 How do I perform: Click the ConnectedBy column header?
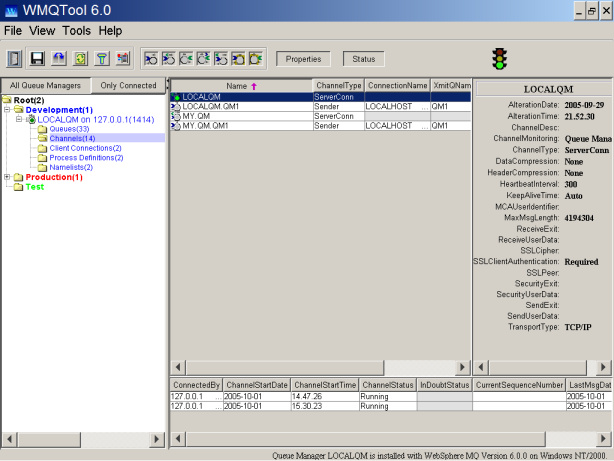(x=197, y=385)
